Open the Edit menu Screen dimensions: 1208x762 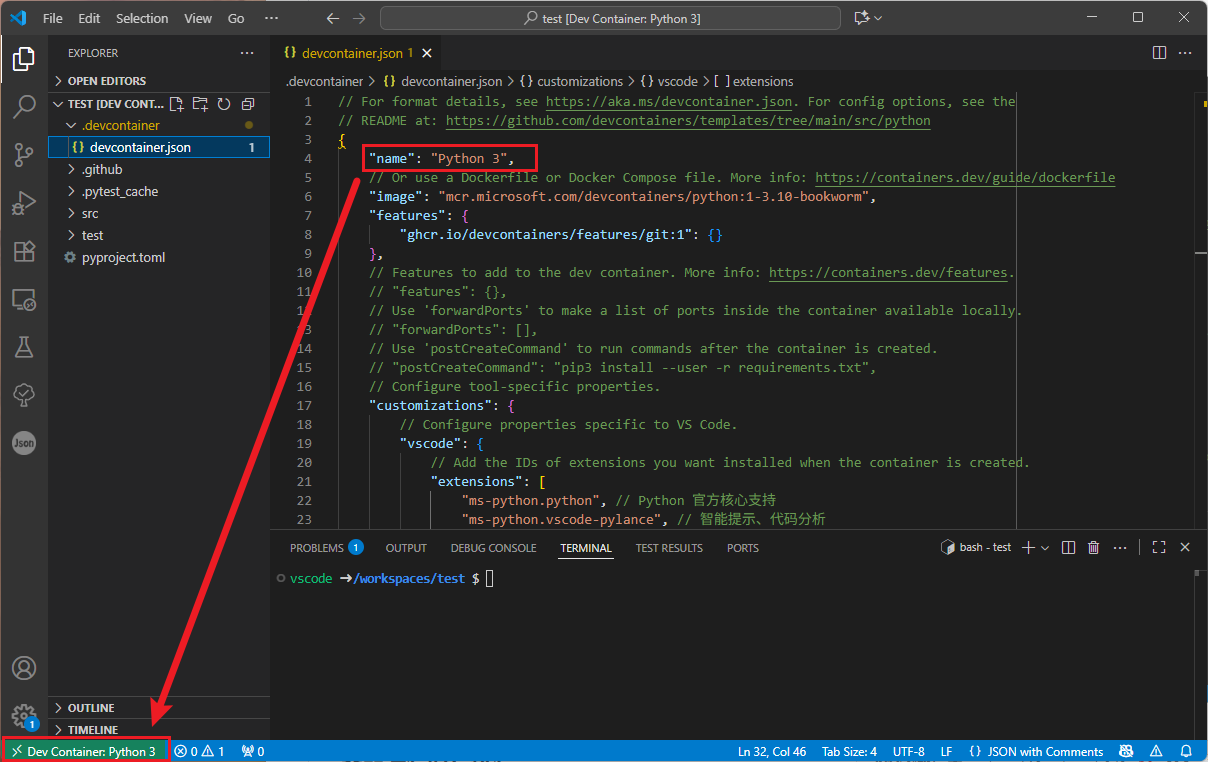click(89, 18)
